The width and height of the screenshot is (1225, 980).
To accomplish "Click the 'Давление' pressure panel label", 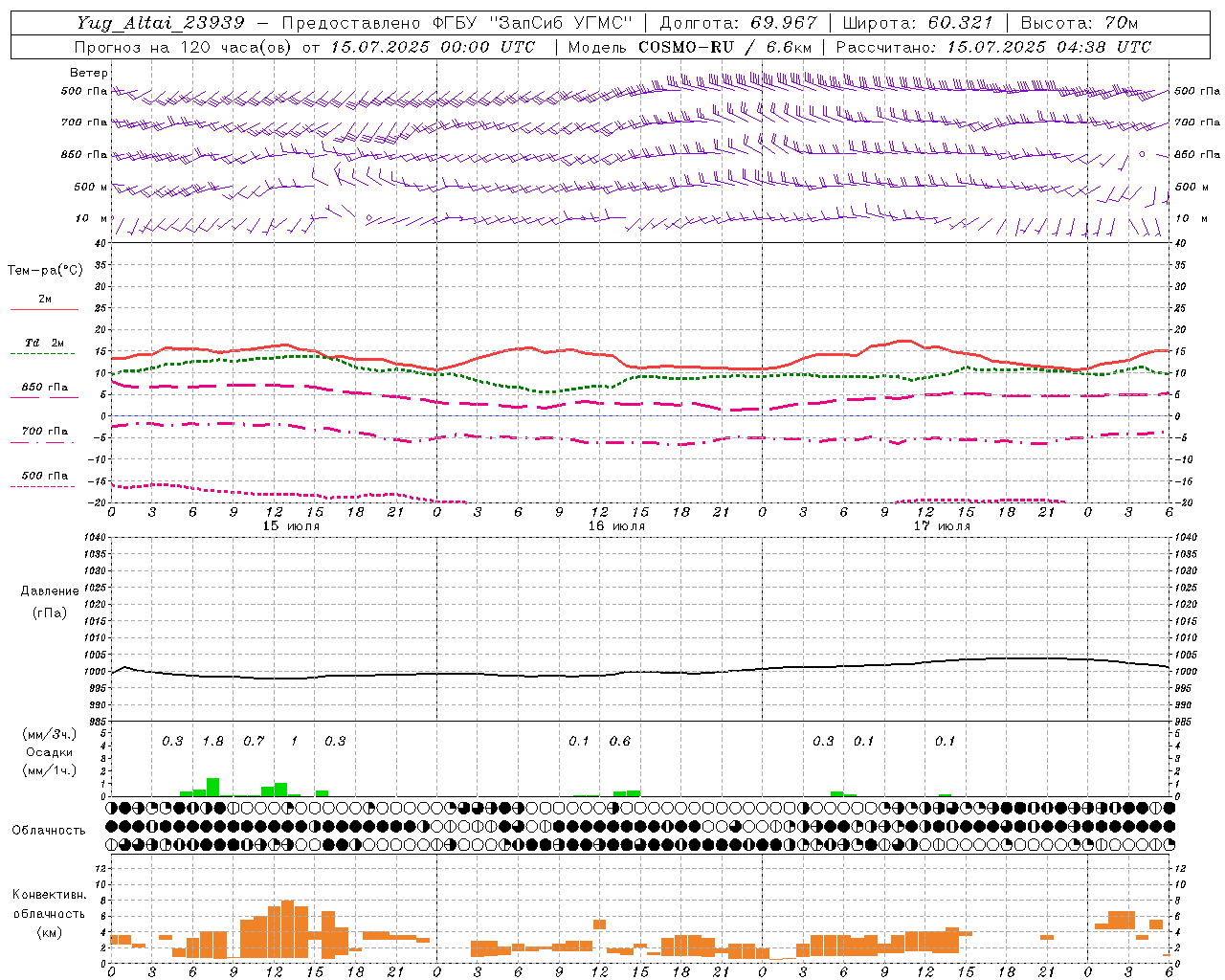I will pos(50,591).
